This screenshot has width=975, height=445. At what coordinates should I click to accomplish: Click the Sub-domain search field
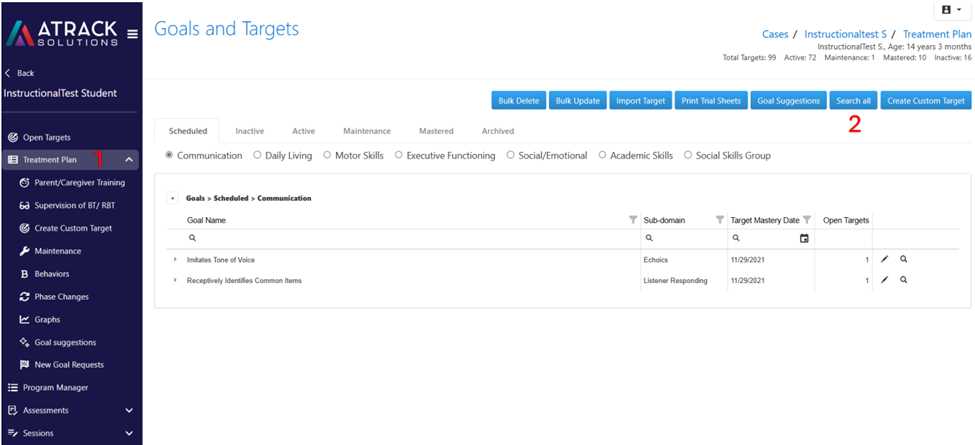(684, 238)
